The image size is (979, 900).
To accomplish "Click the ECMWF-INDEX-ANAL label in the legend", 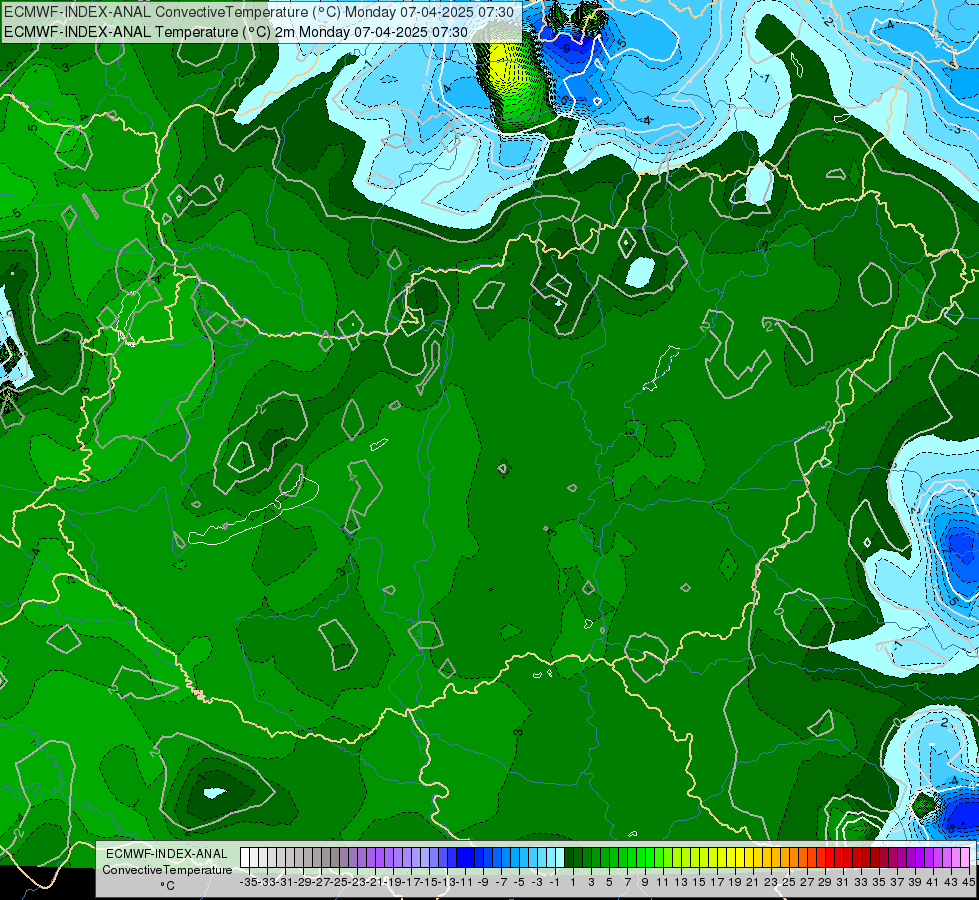I will tap(167, 854).
